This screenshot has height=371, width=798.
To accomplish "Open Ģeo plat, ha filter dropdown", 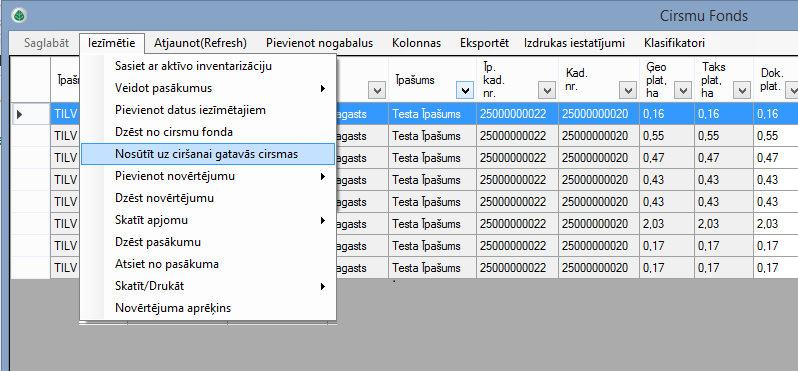I will (682, 91).
